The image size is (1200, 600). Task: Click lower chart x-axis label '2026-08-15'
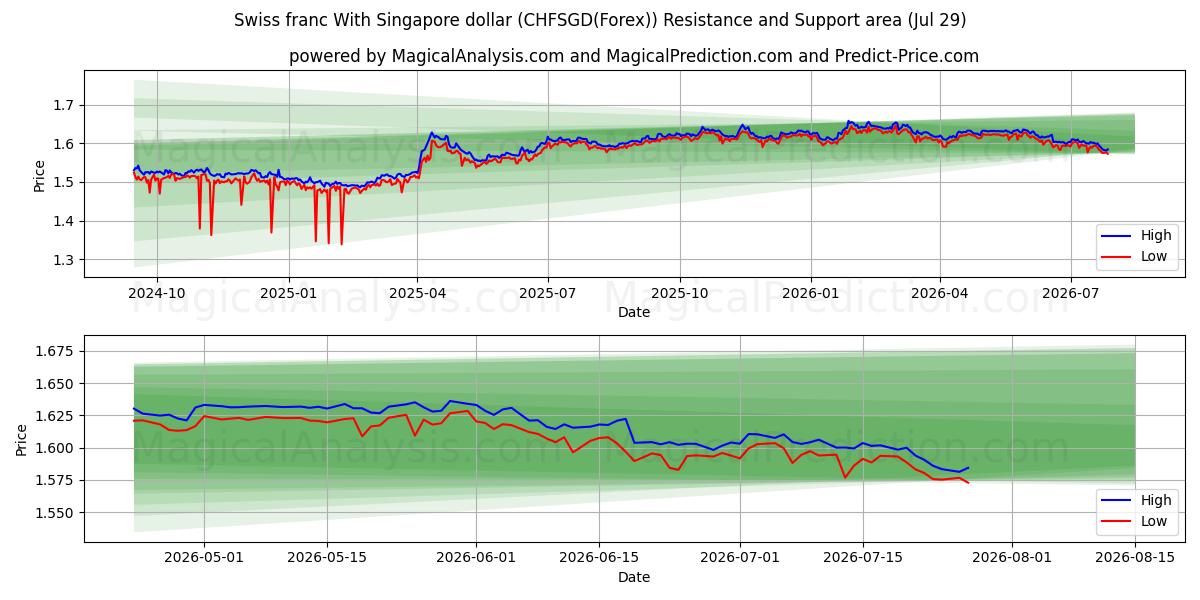pos(1136,559)
